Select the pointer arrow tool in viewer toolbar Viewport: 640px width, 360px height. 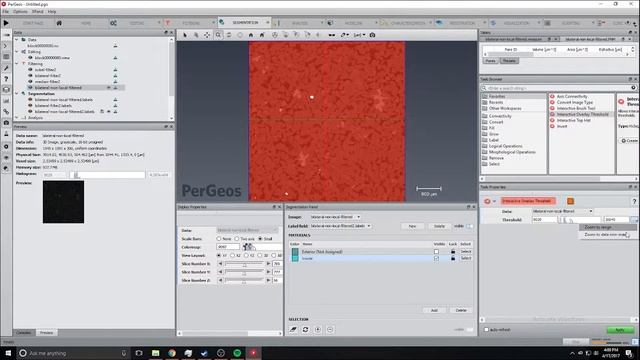[185, 35]
